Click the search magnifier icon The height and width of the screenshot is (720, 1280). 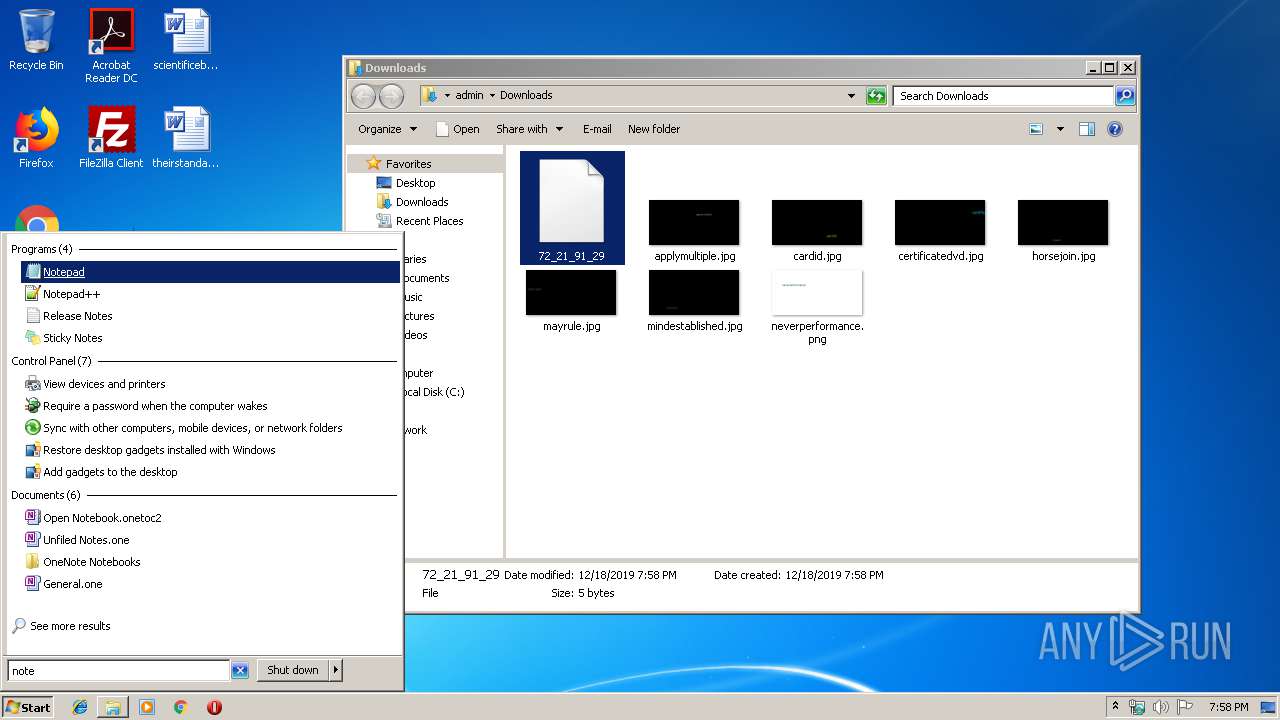click(x=1125, y=96)
